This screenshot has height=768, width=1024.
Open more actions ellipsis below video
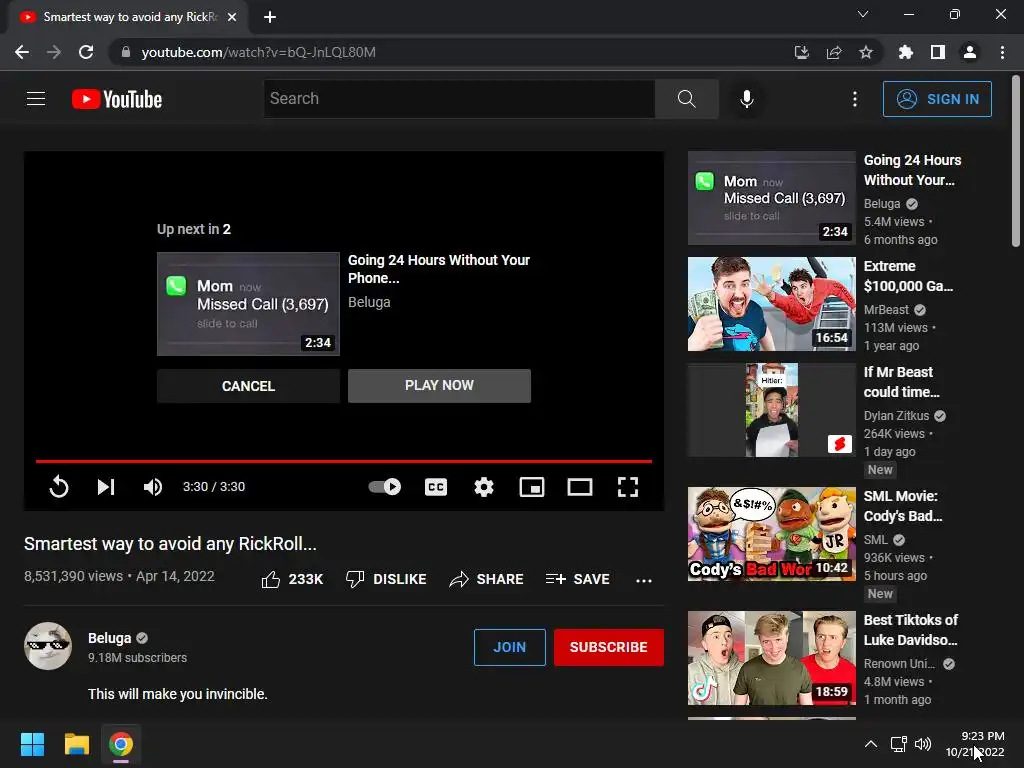(644, 580)
